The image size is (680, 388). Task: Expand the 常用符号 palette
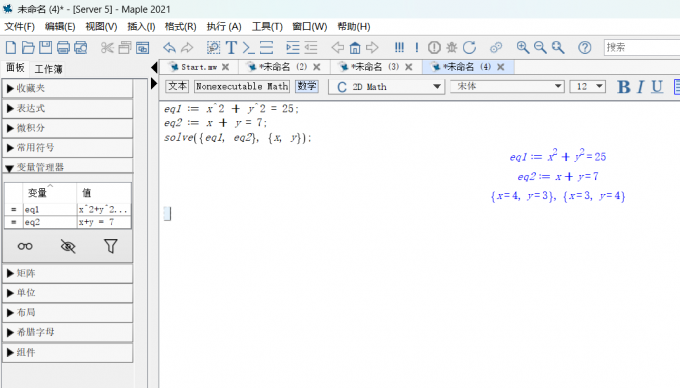pyautogui.click(x=68, y=147)
